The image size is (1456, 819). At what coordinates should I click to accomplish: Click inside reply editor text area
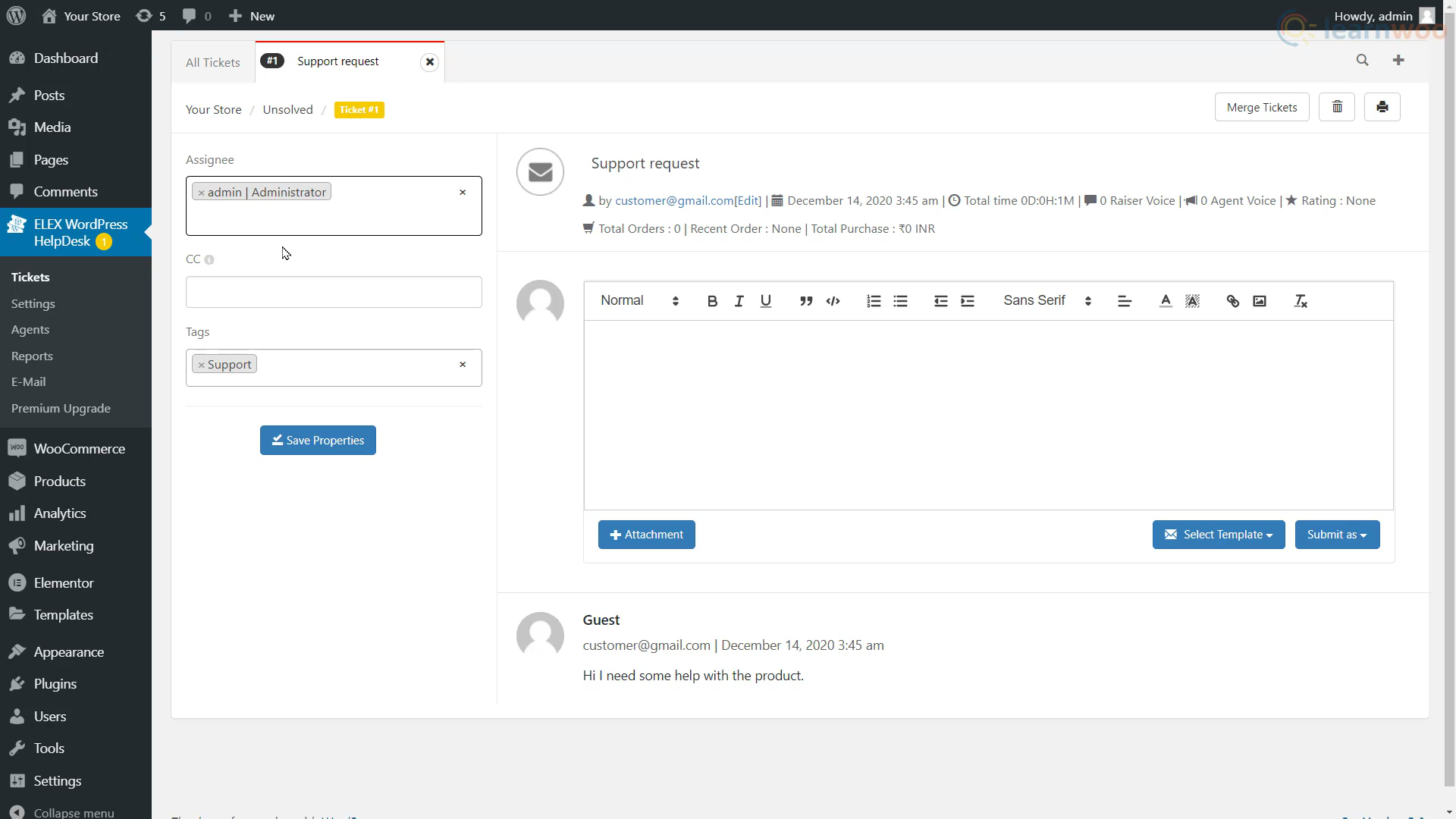988,416
